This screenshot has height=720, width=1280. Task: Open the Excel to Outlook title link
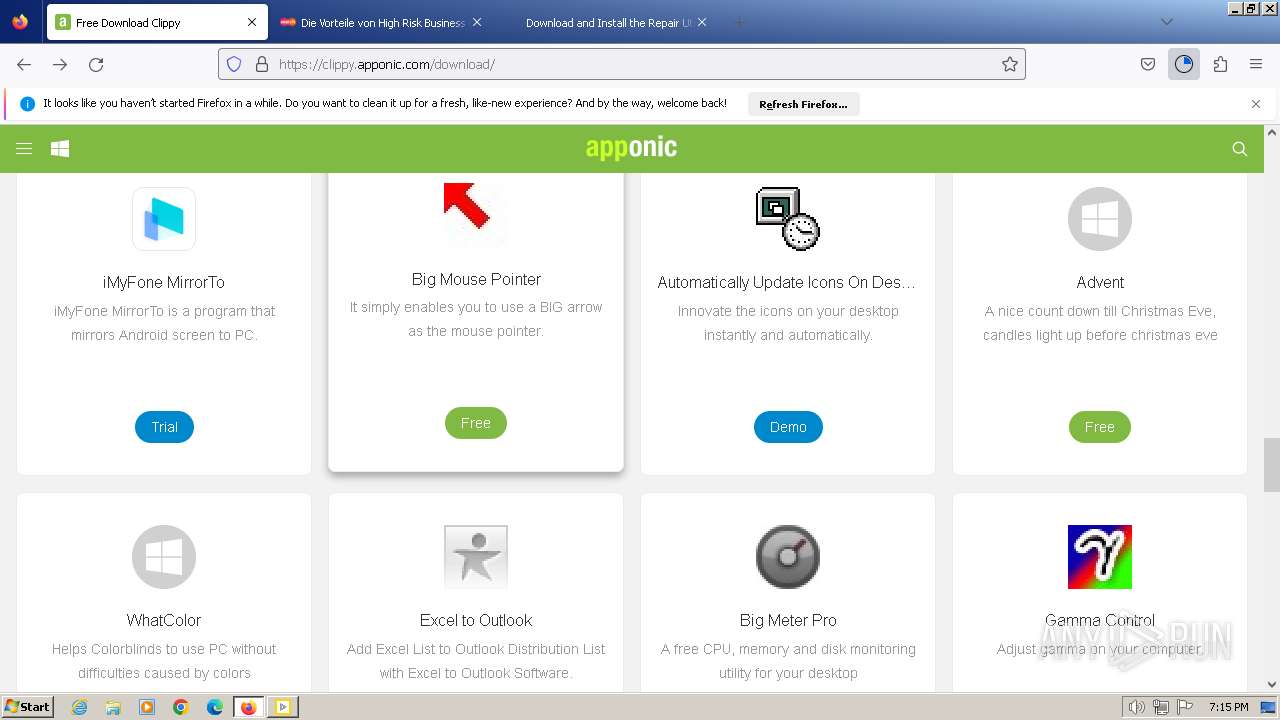tap(476, 621)
